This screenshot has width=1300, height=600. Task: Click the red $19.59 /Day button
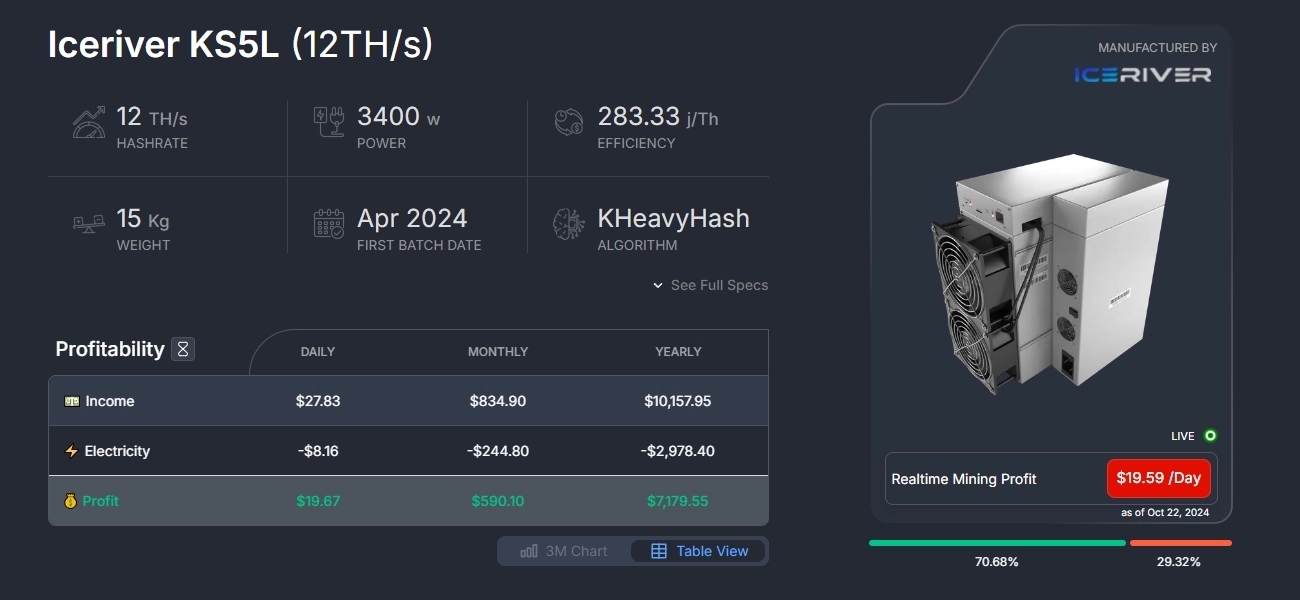point(1158,478)
